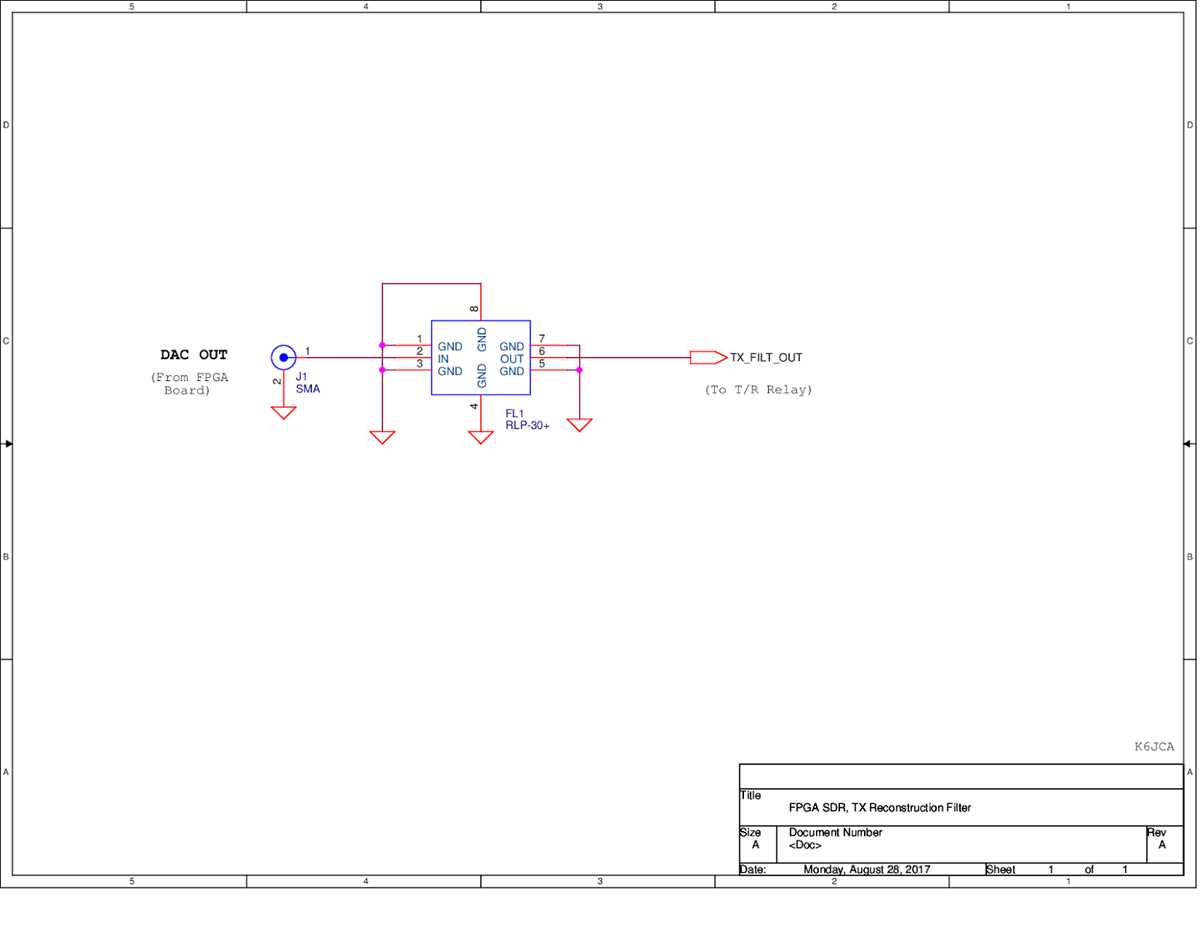Select ground symbol tied to FL1 pins 1 and 3
Image resolution: width=1200 pixels, height=927 pixels.
pyautogui.click(x=382, y=437)
